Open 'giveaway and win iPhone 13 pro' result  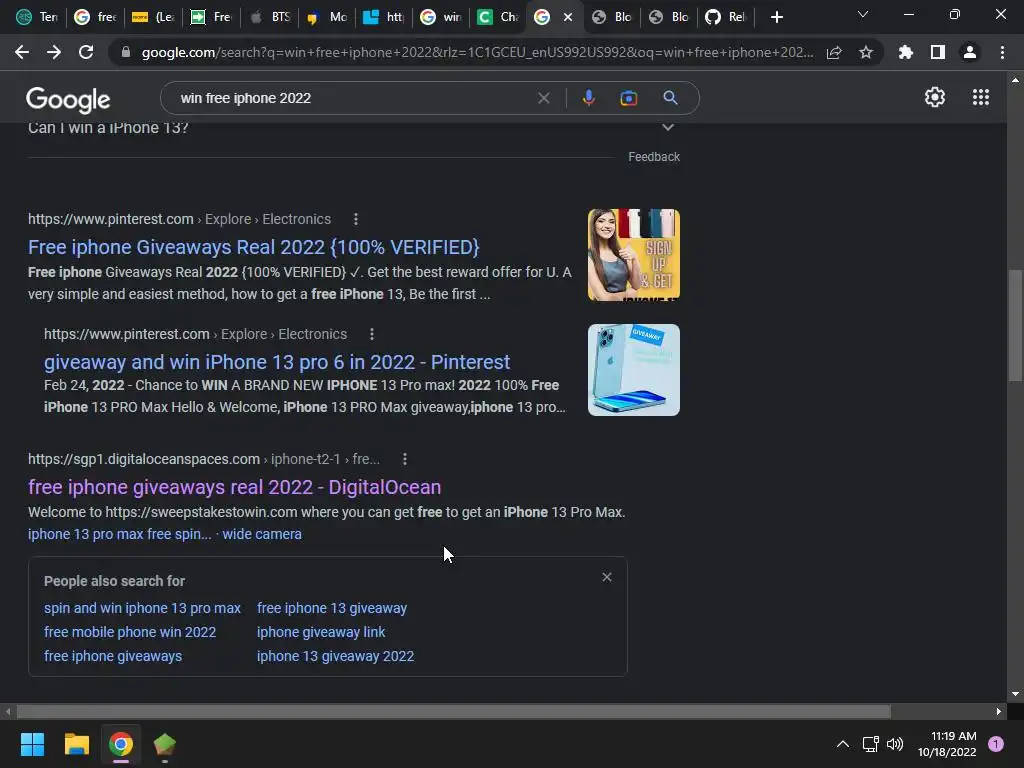[x=277, y=362]
